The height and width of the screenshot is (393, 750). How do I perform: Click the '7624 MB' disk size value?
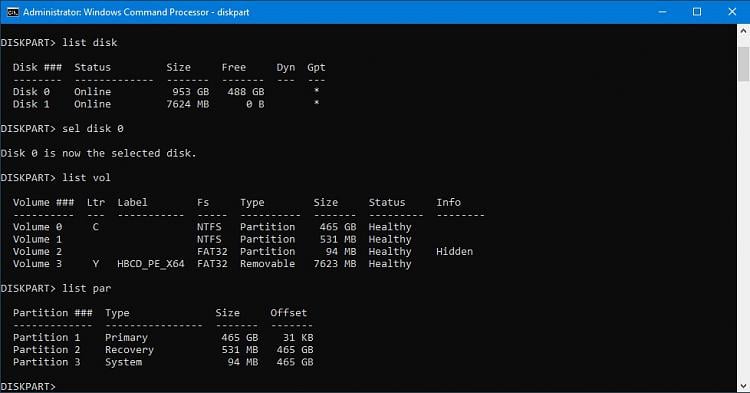[188, 104]
